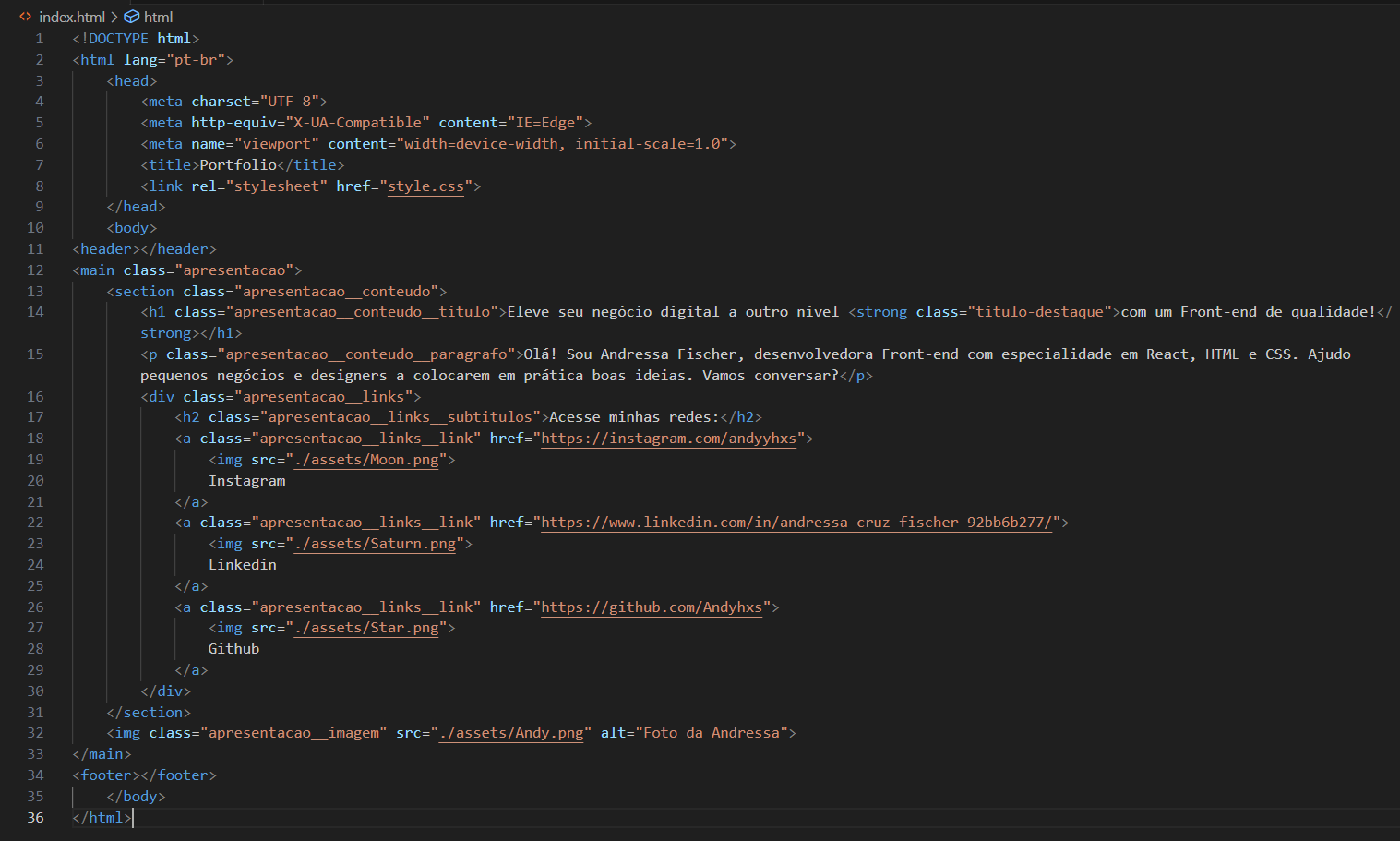Click the "Foto da Andressa" alt text

pyautogui.click(x=712, y=732)
